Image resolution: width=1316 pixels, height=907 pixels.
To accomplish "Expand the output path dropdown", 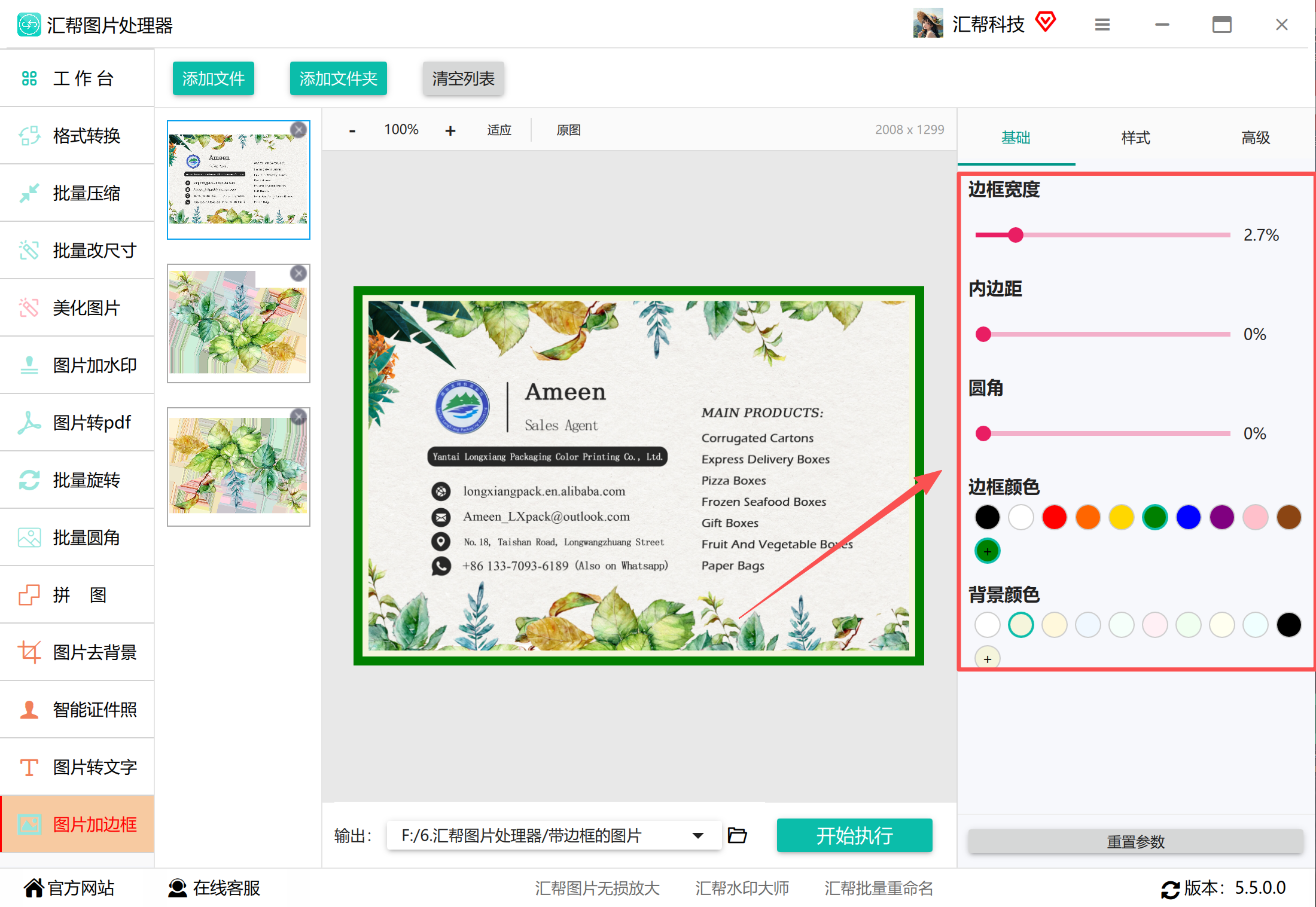I will click(x=697, y=835).
